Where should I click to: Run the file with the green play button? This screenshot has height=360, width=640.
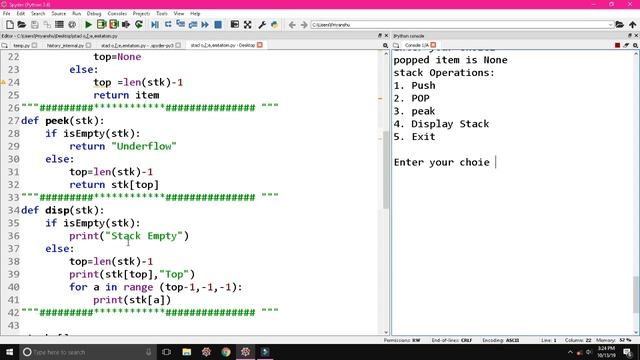pyautogui.click(x=88, y=24)
